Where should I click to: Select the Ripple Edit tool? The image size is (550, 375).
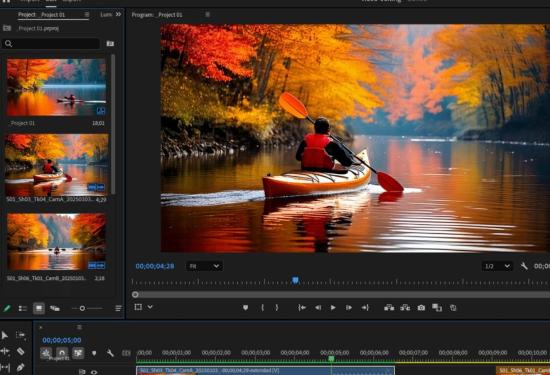pyautogui.click(x=5, y=351)
